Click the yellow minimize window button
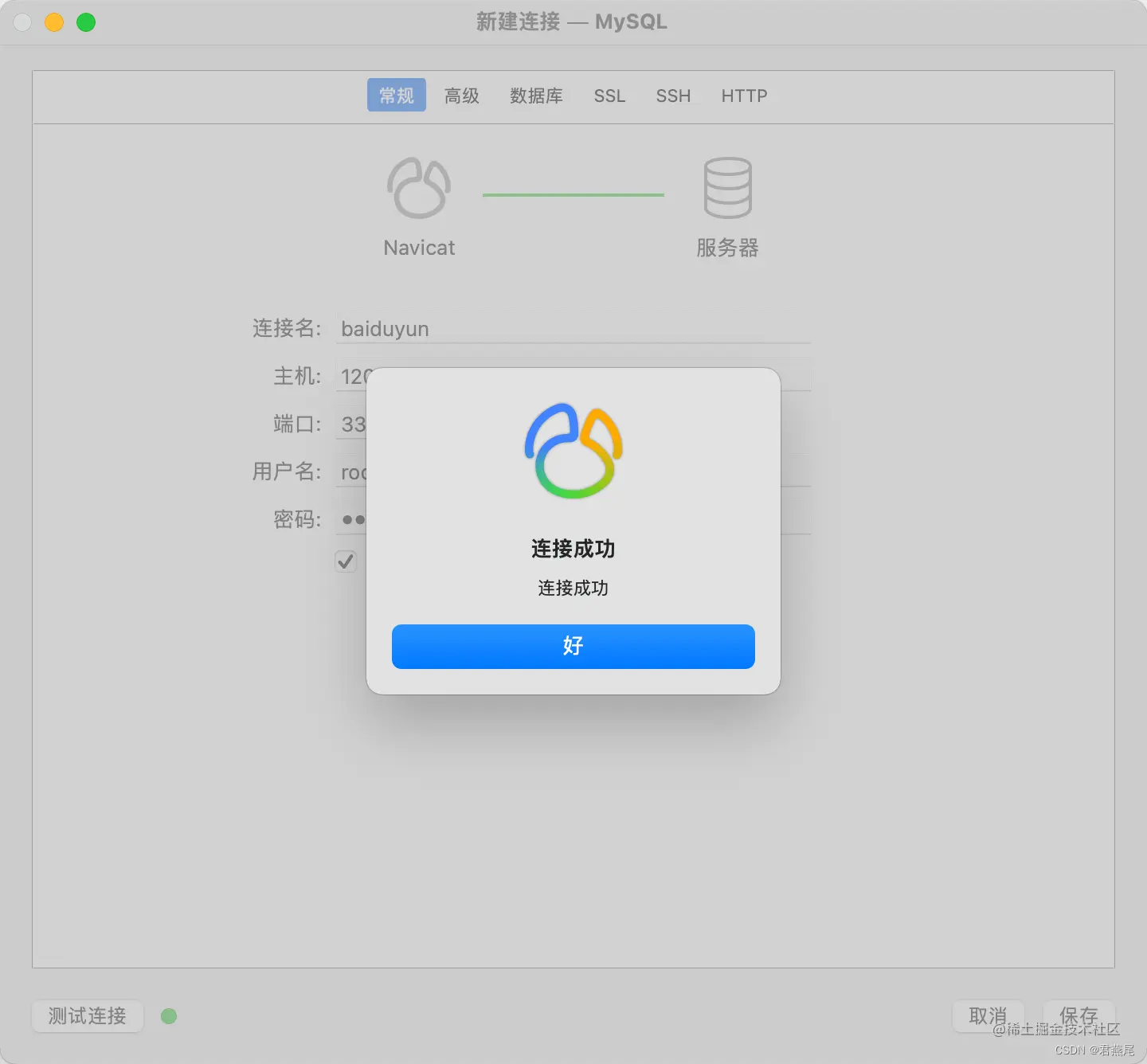 (54, 22)
